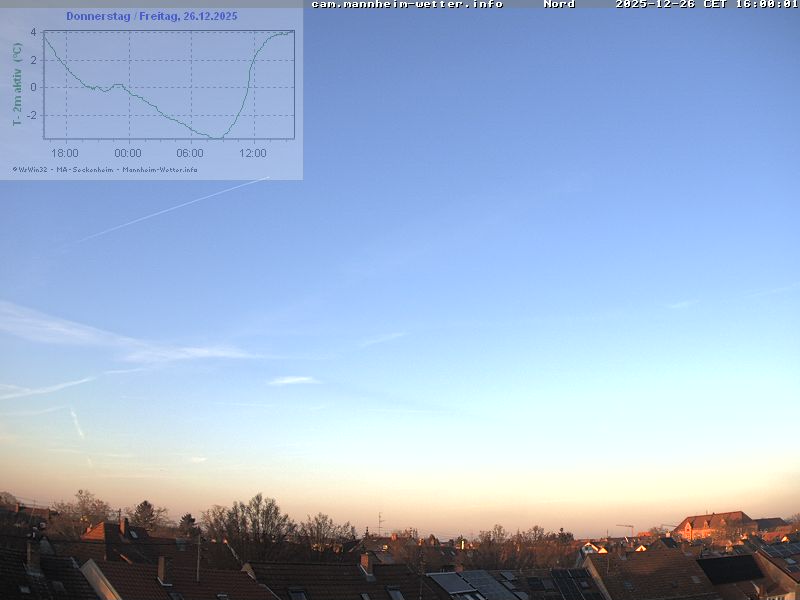Click the 12:00 time axis label
The width and height of the screenshot is (800, 600).
click(253, 153)
